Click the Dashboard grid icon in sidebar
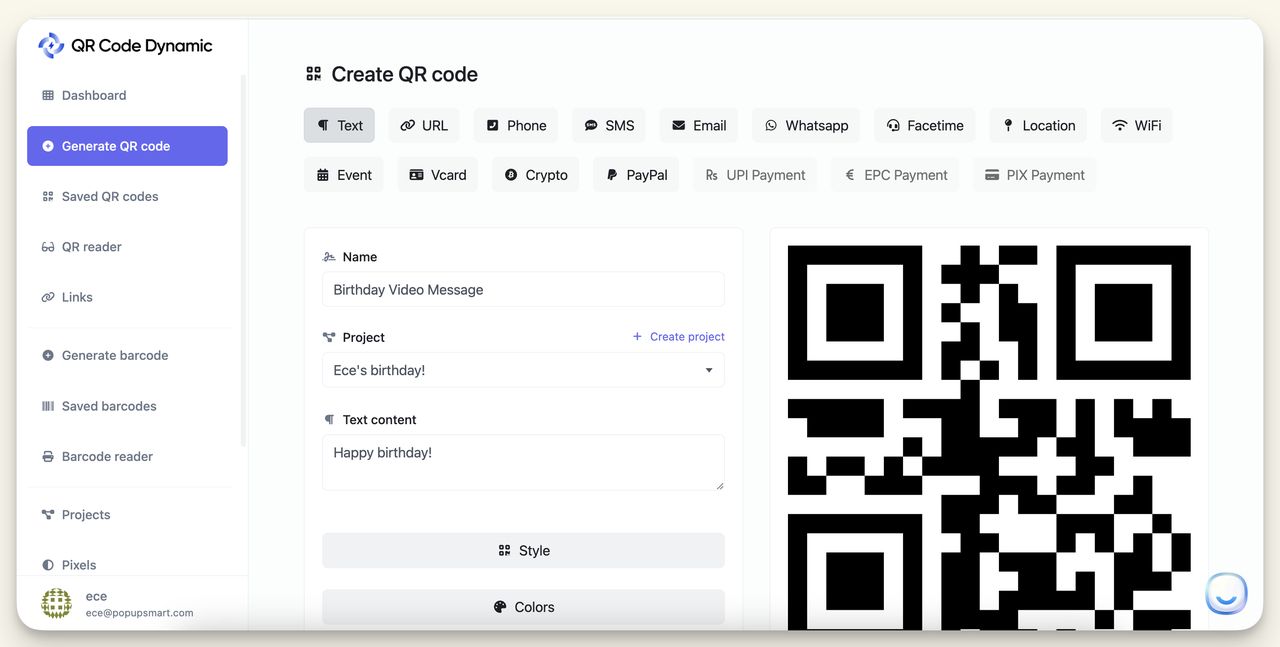 48,96
